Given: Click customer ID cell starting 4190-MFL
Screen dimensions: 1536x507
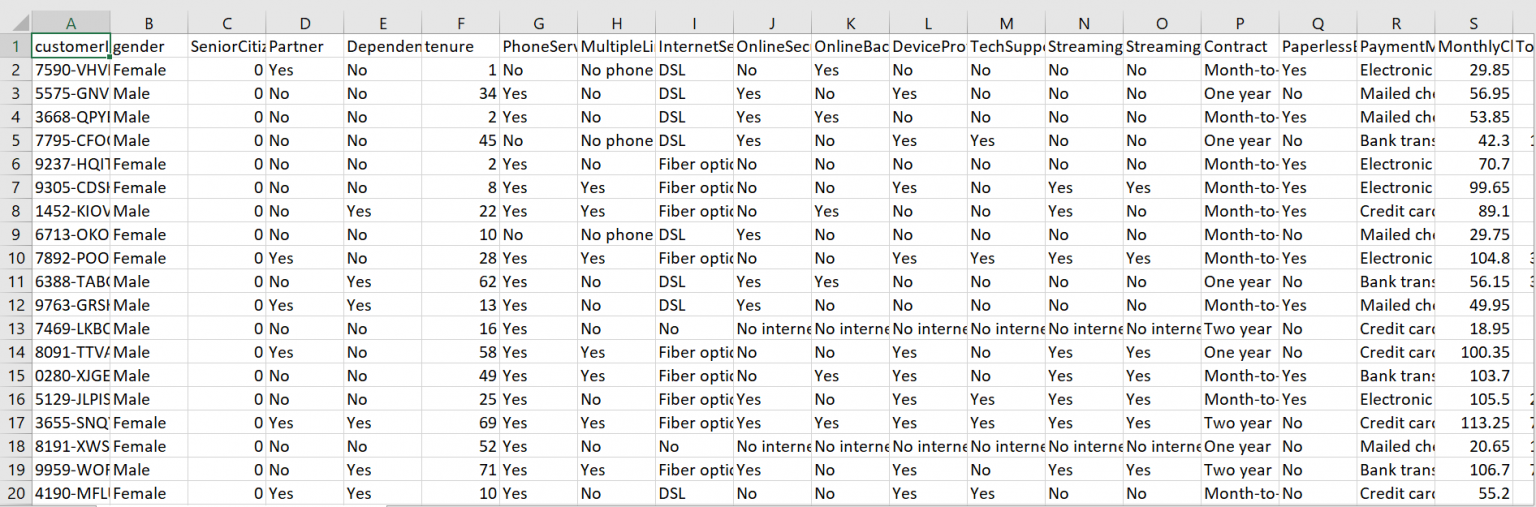Looking at the screenshot, I should point(71,493).
